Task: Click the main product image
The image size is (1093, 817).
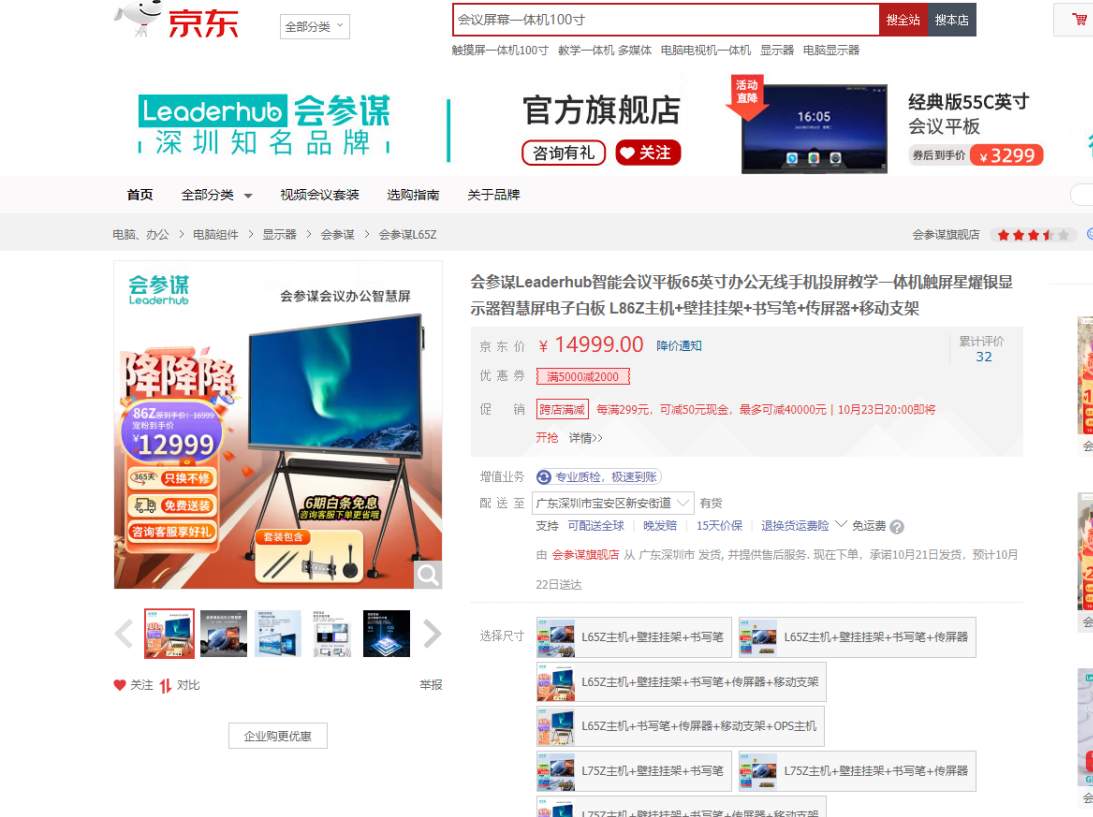Action: click(x=278, y=425)
